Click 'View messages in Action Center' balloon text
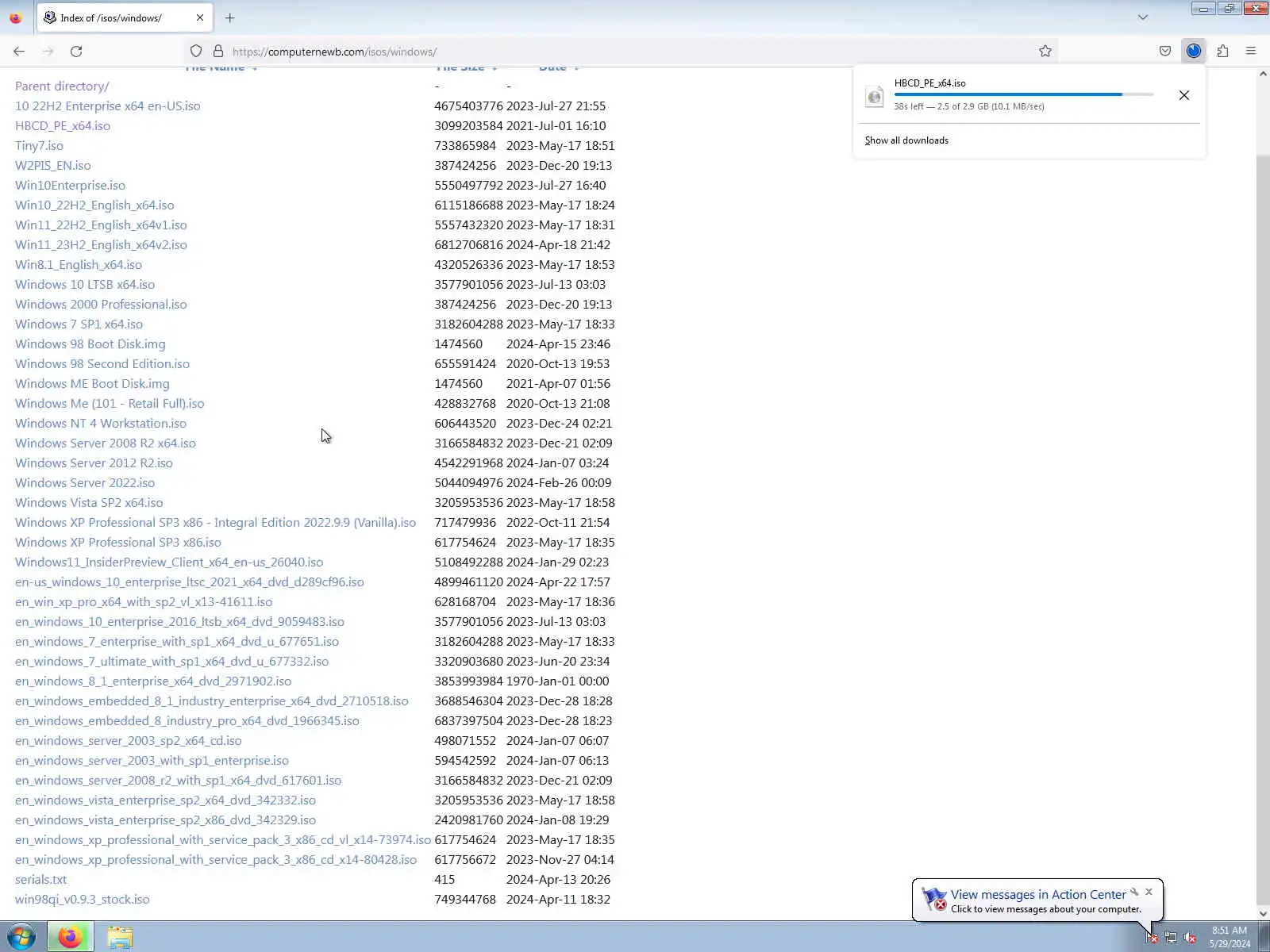 tap(1038, 894)
